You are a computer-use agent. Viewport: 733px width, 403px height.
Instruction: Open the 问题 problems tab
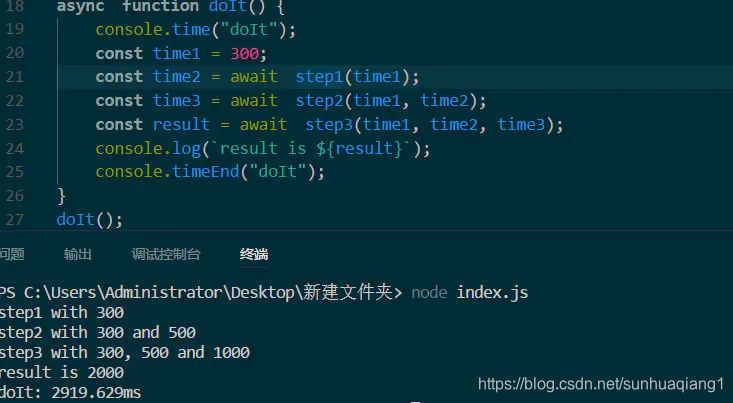12,254
